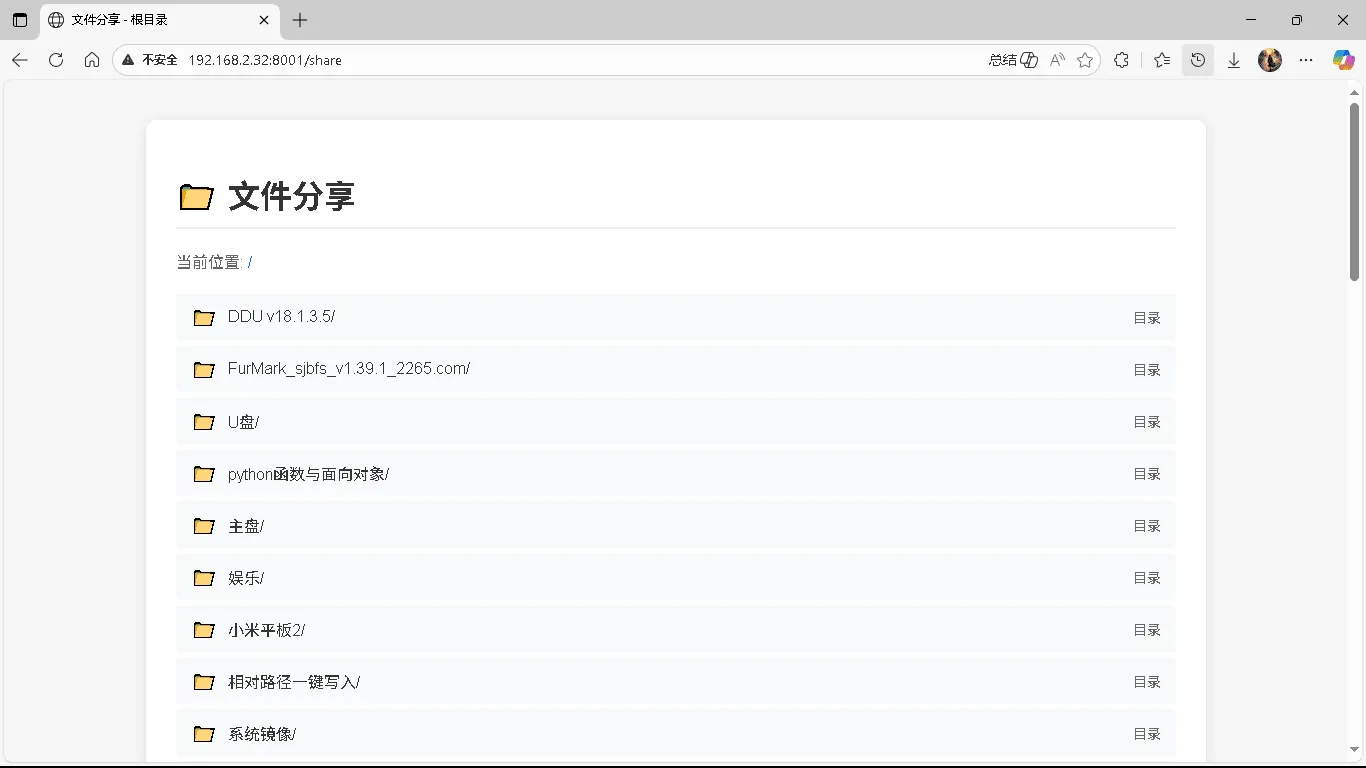The width and height of the screenshot is (1366, 768).
Task: Open the browser settings menu (...)
Action: 1306,60
